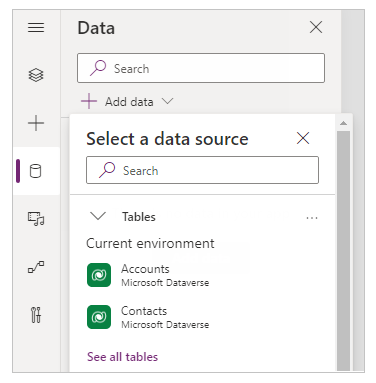The image size is (376, 383).
Task: Click the data source list scrollbar thumb
Action: pyautogui.click(x=343, y=251)
